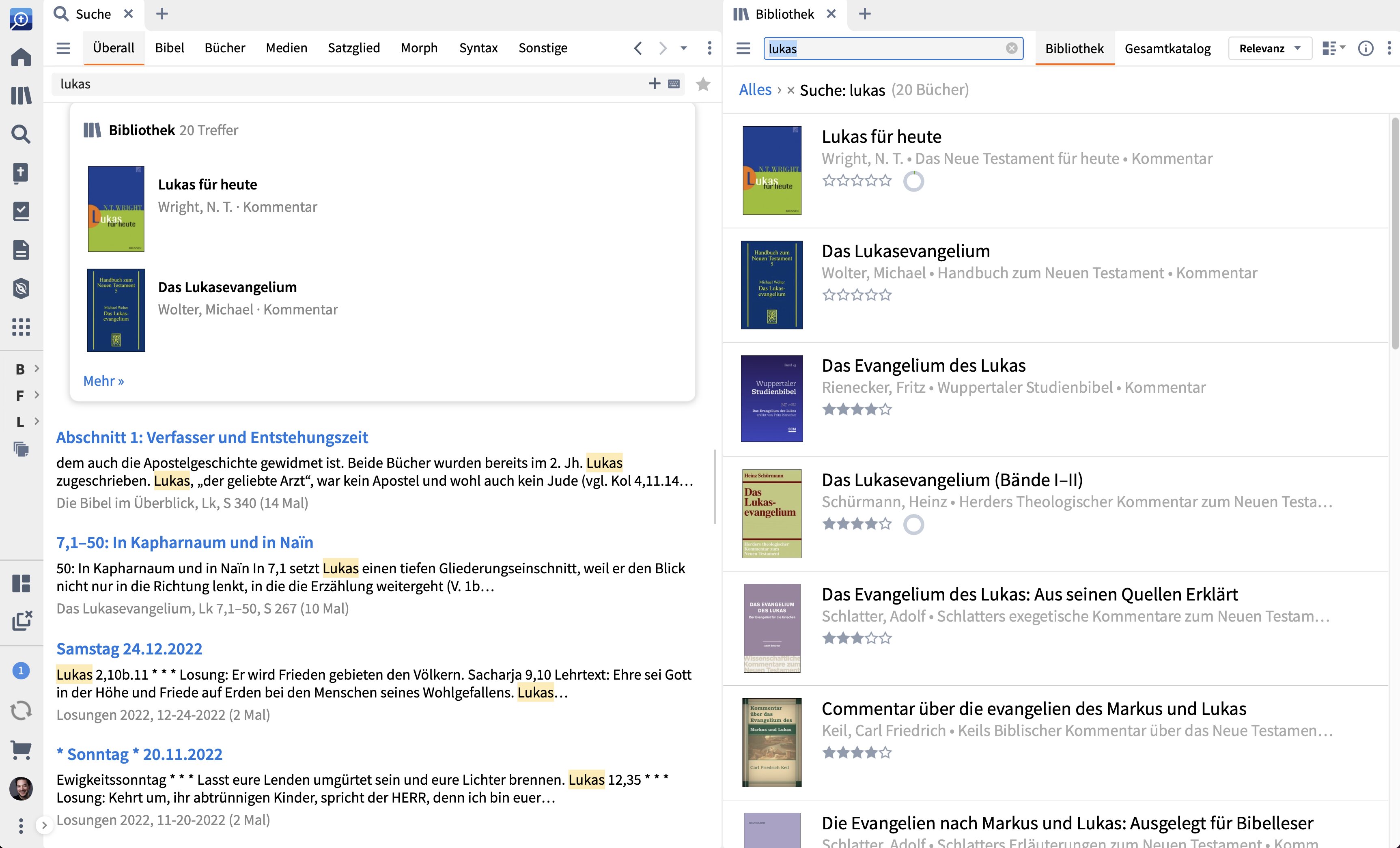Click the Search magnifier in the left sidebar
Viewport: 1400px width, 848px height.
(21, 134)
